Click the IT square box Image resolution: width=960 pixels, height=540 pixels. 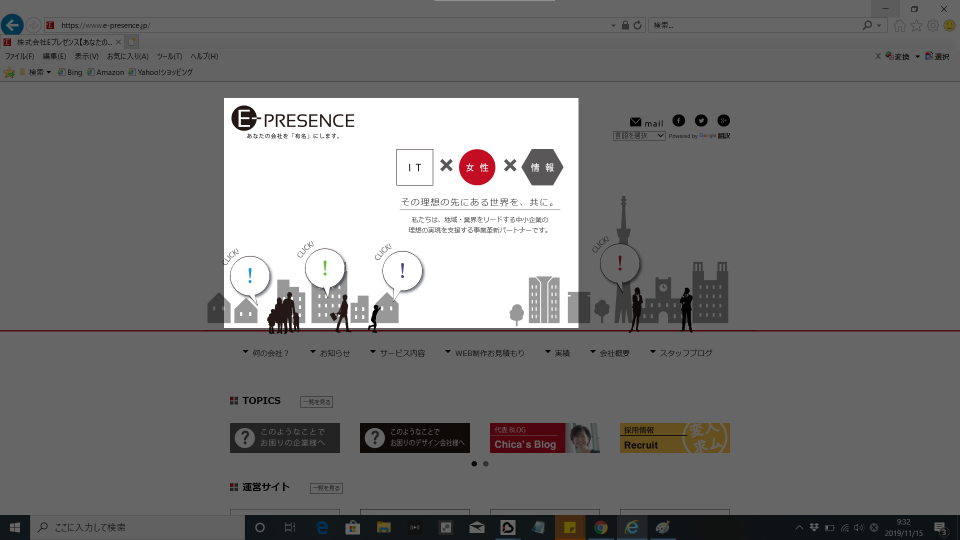pyautogui.click(x=414, y=167)
